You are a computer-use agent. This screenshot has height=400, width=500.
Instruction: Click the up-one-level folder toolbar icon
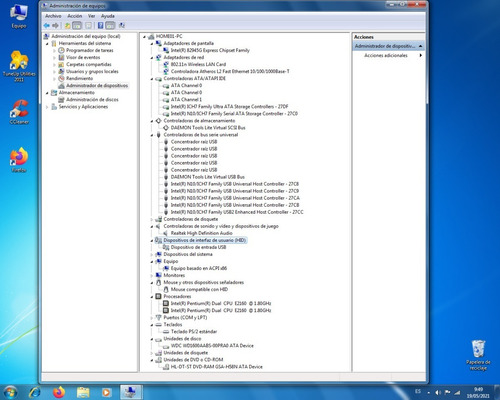click(x=67, y=25)
